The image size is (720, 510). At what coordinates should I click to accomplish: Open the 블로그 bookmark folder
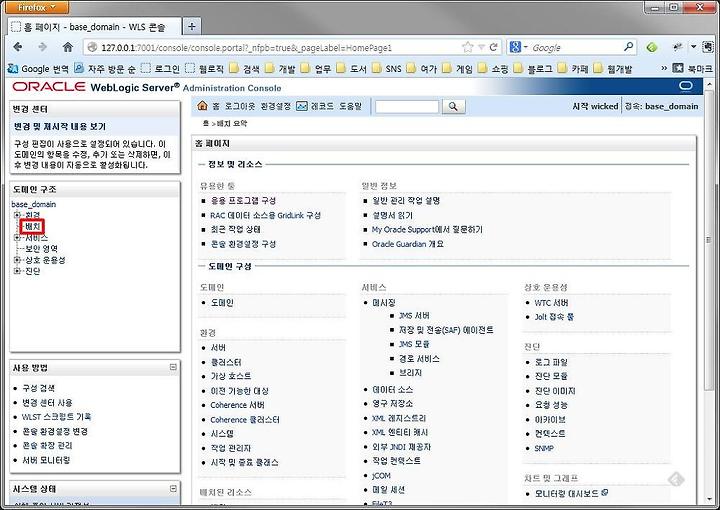533,69
